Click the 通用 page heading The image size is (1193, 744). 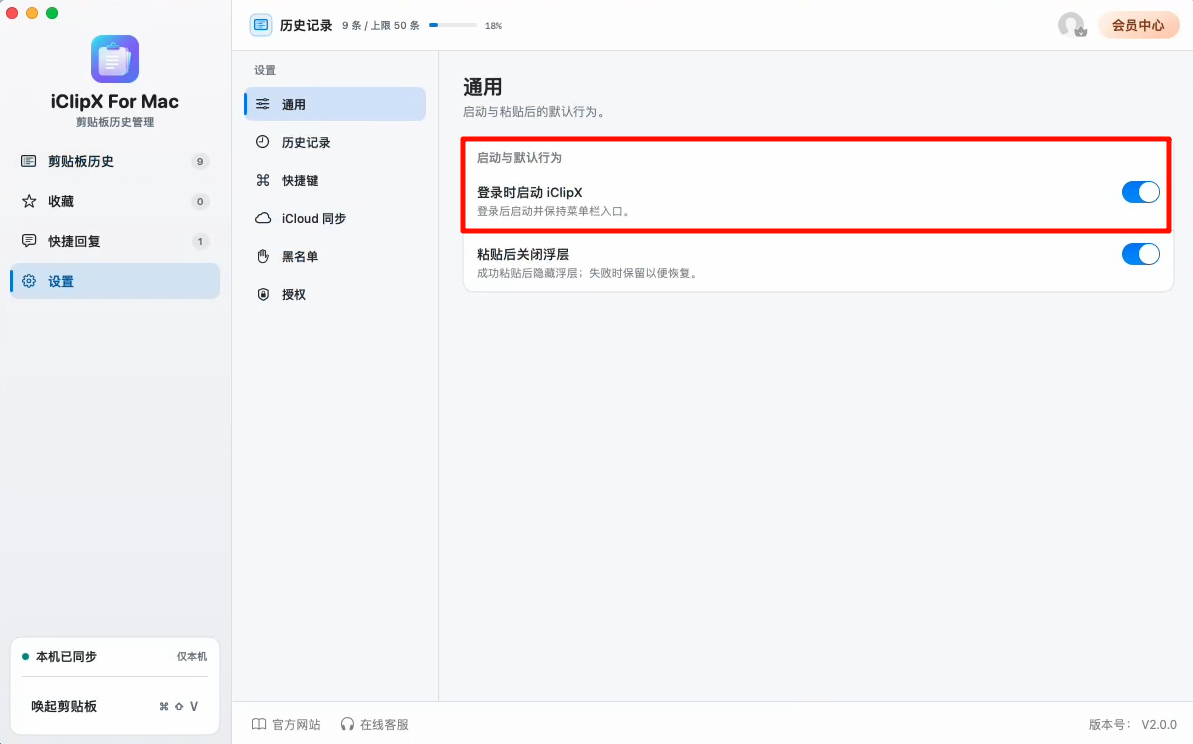482,87
